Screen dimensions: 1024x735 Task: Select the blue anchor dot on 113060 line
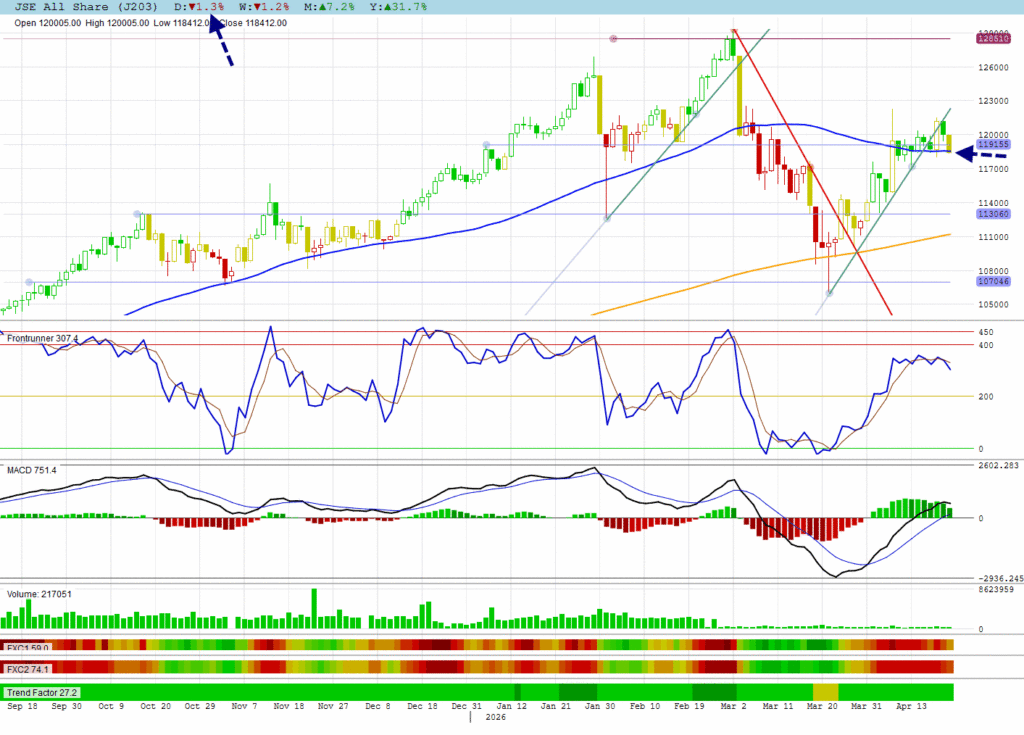(138, 214)
